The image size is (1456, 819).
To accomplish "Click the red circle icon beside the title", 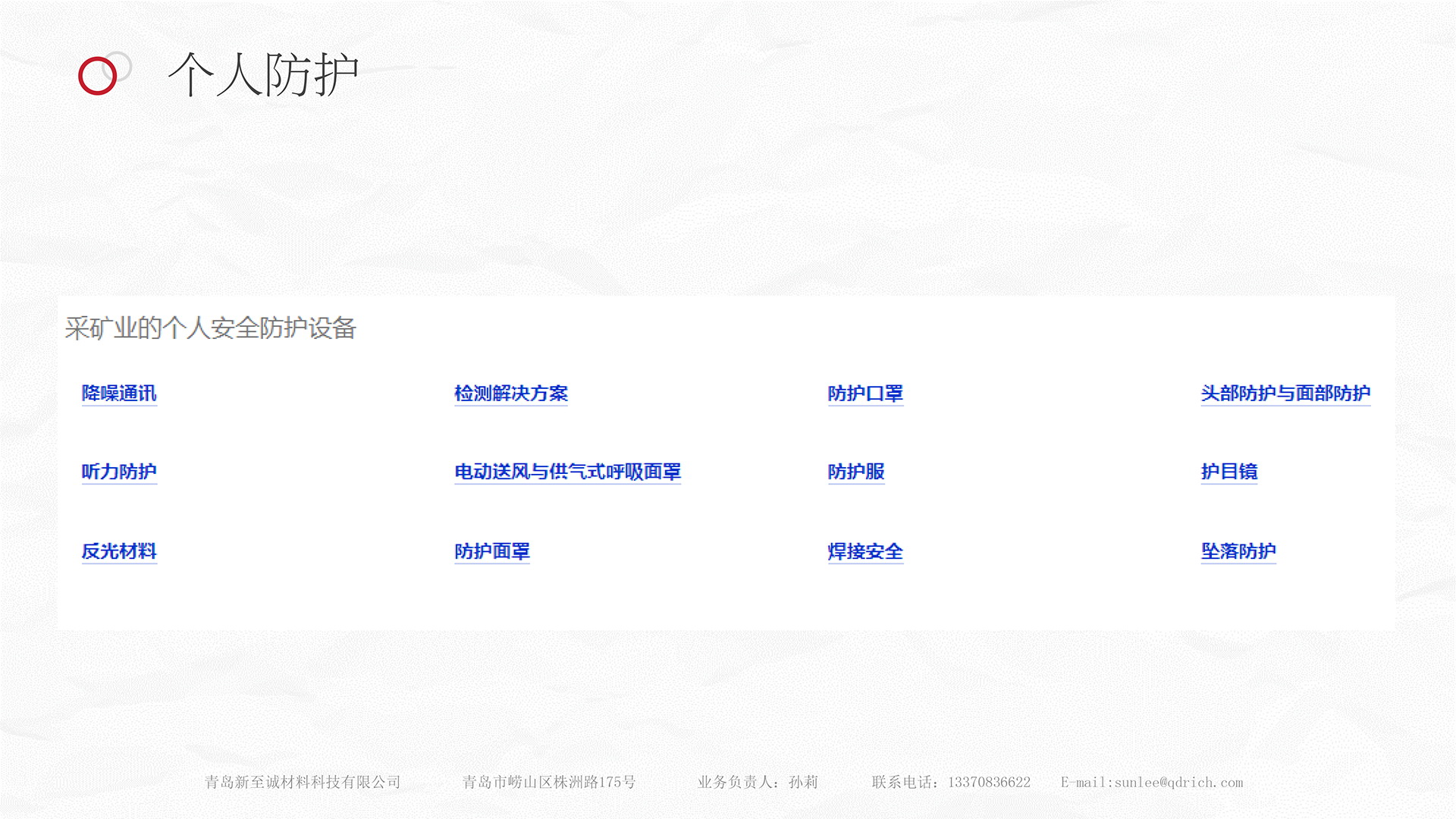I will (x=98, y=76).
